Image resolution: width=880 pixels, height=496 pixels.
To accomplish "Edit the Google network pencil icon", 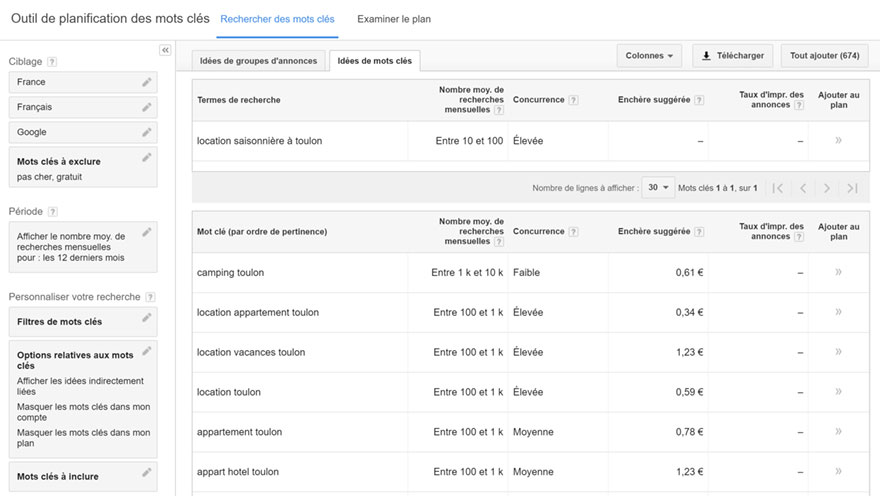I will click(x=146, y=132).
